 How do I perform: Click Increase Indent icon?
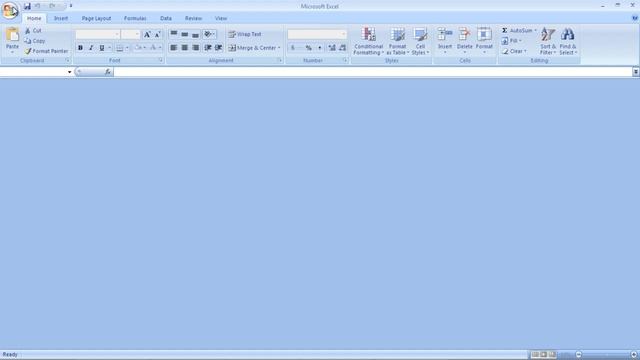click(218, 48)
